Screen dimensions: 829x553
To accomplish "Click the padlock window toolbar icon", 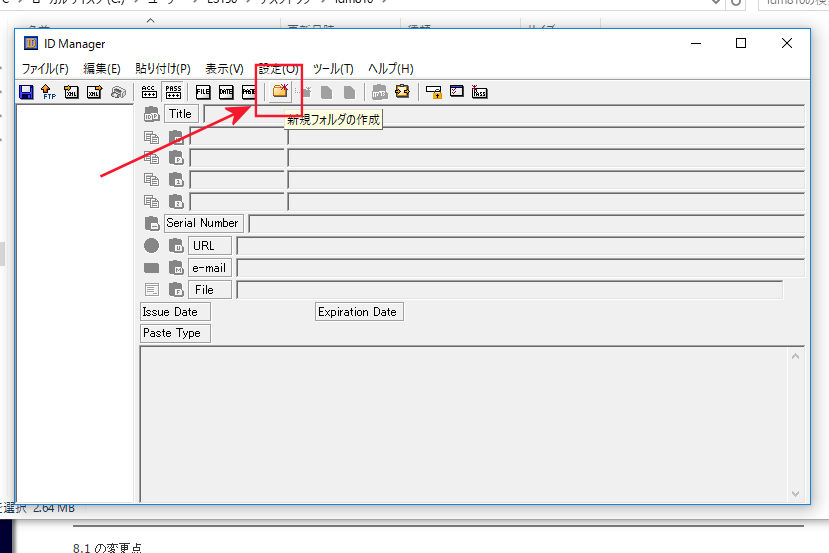I will coord(434,92).
